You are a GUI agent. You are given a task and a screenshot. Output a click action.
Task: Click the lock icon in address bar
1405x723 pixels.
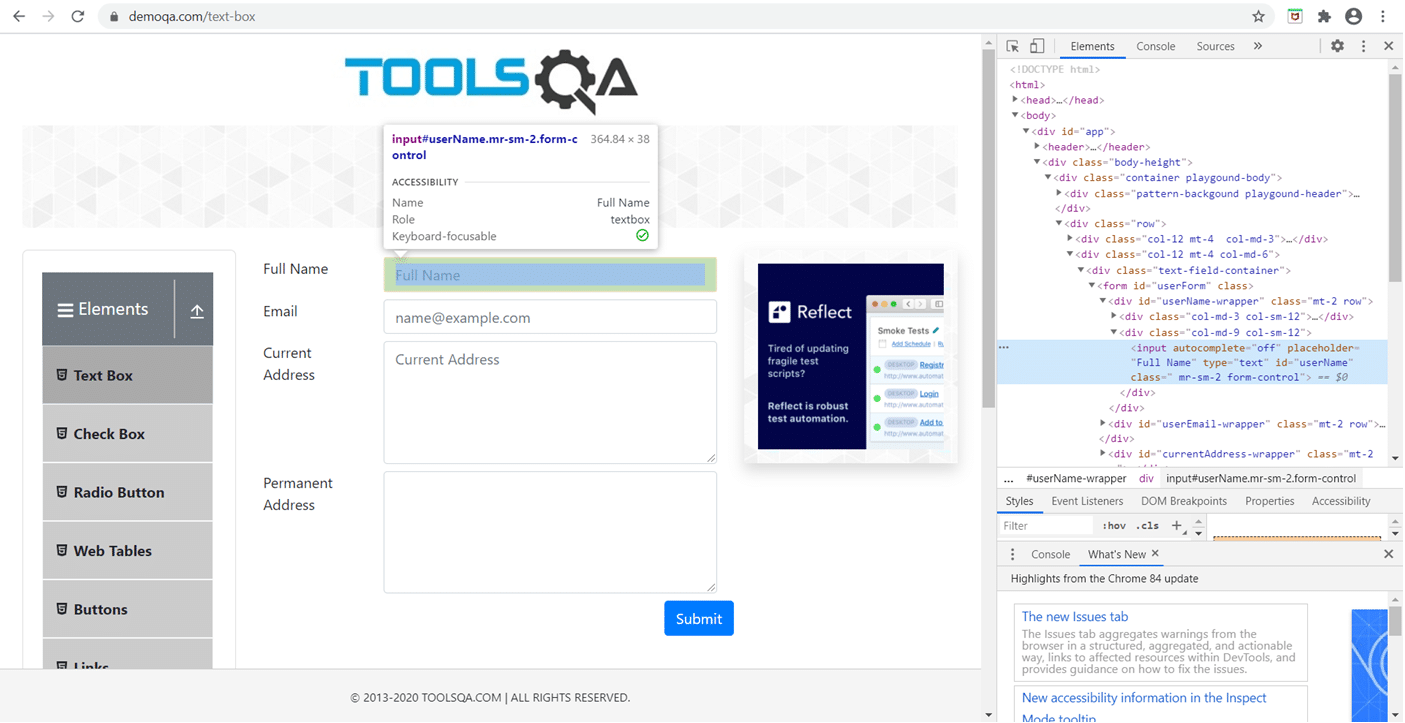click(113, 17)
